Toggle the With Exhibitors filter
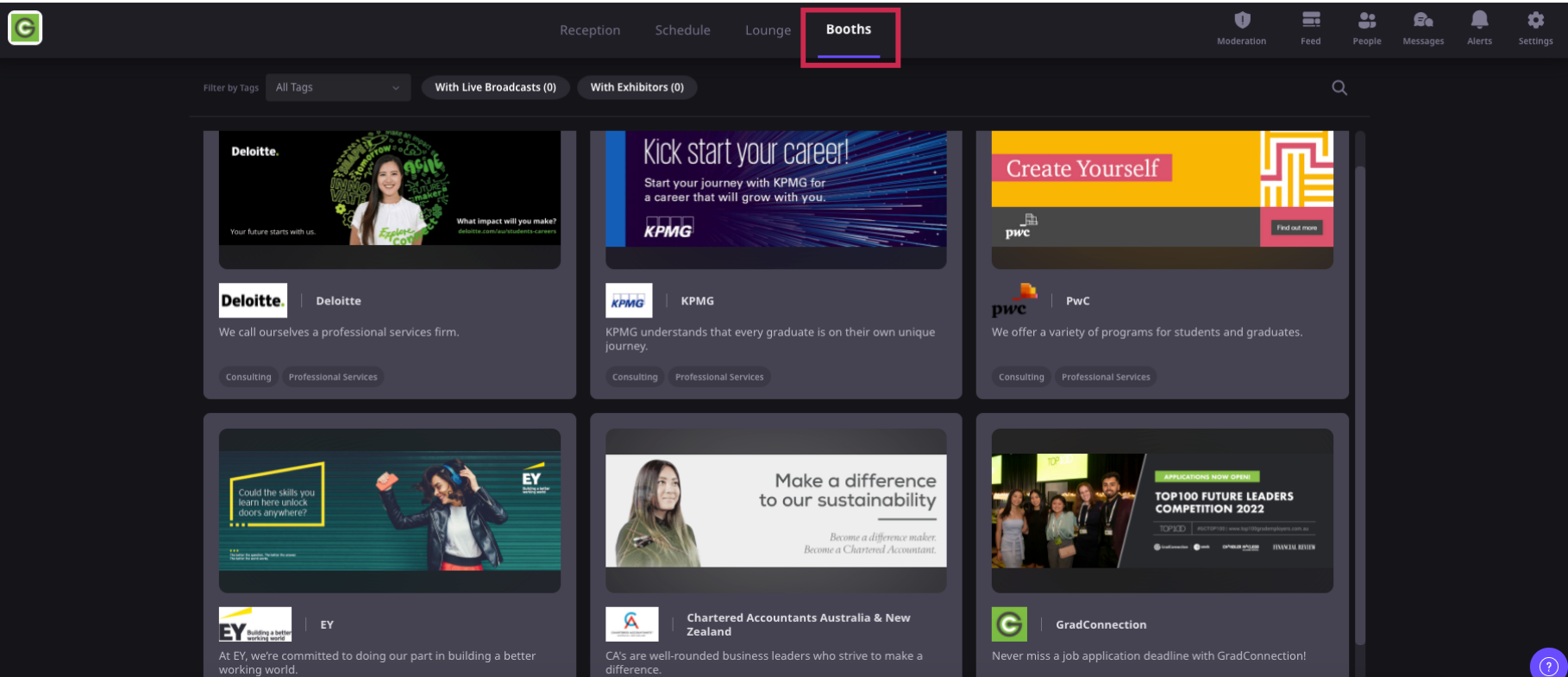This screenshot has width=1568, height=677. click(637, 87)
